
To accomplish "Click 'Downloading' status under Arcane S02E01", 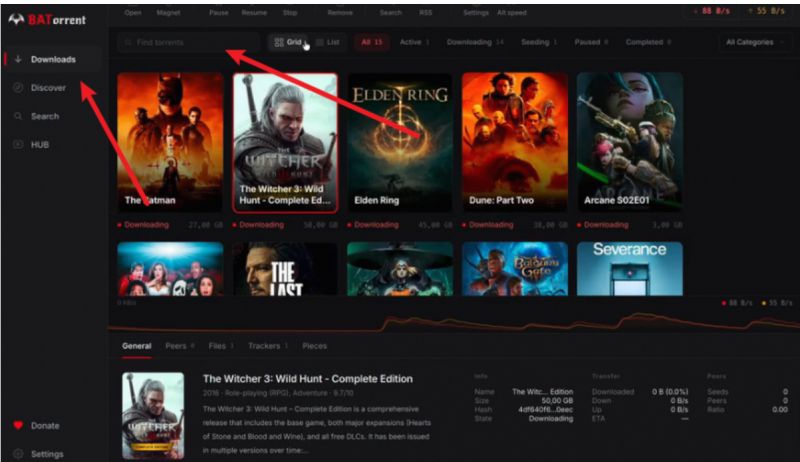I will pos(606,225).
